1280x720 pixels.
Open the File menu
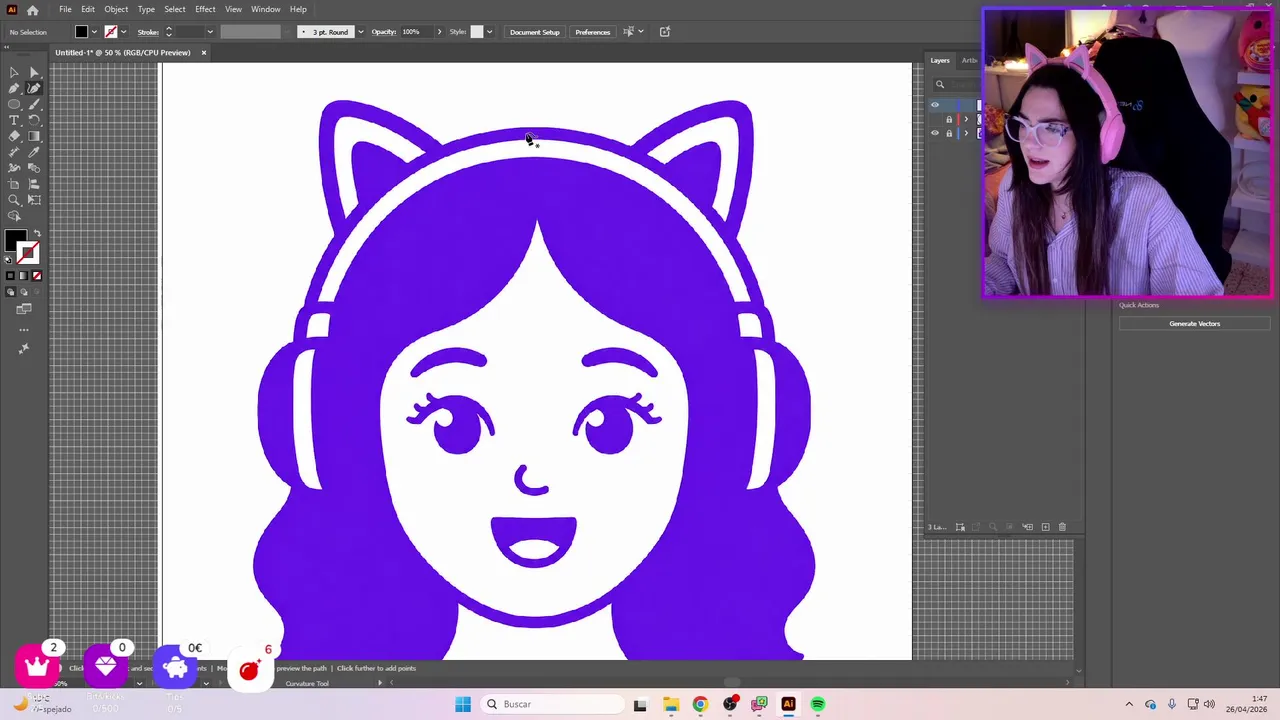[65, 9]
